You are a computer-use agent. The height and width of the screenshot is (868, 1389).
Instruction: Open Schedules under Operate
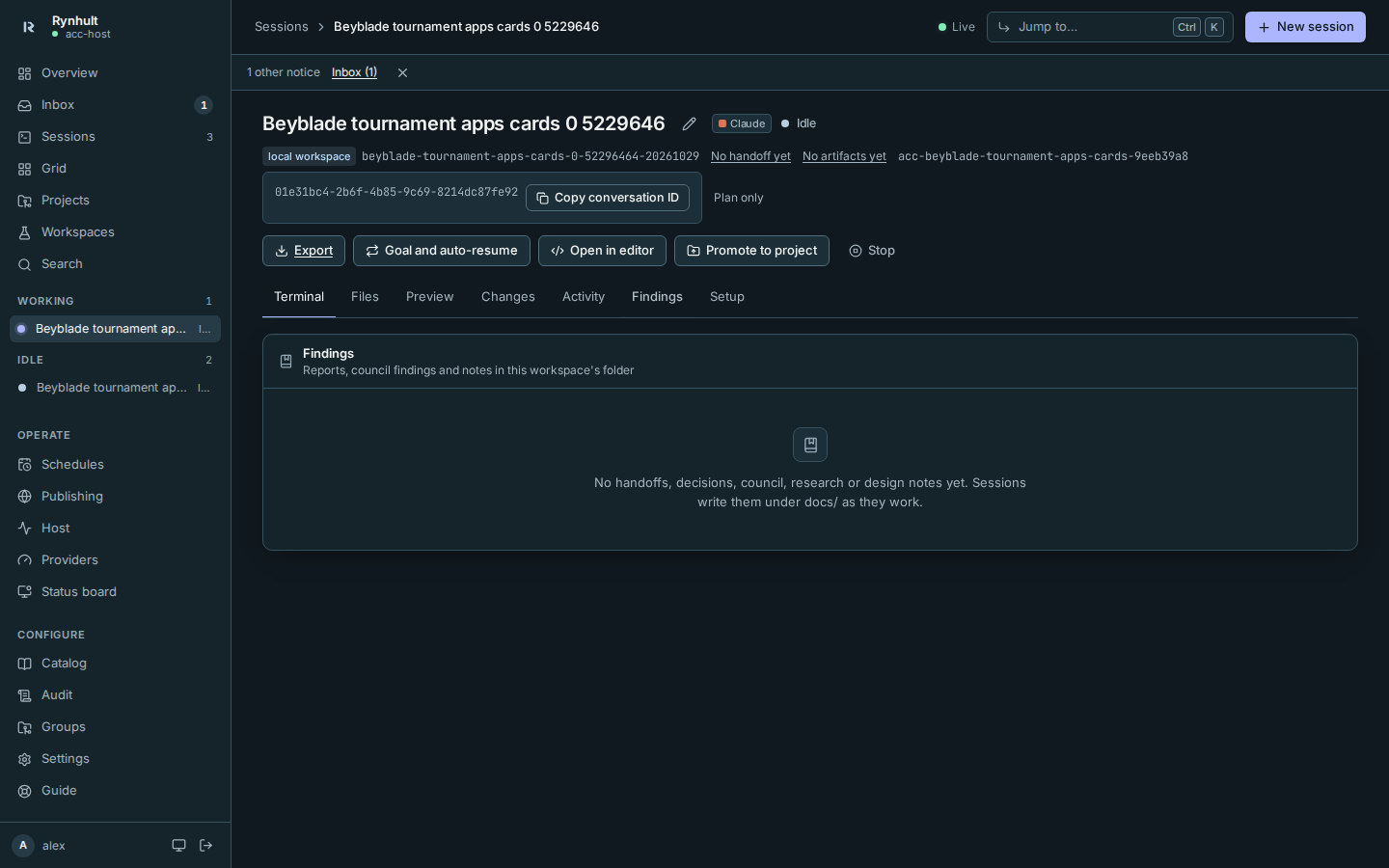tap(115, 465)
